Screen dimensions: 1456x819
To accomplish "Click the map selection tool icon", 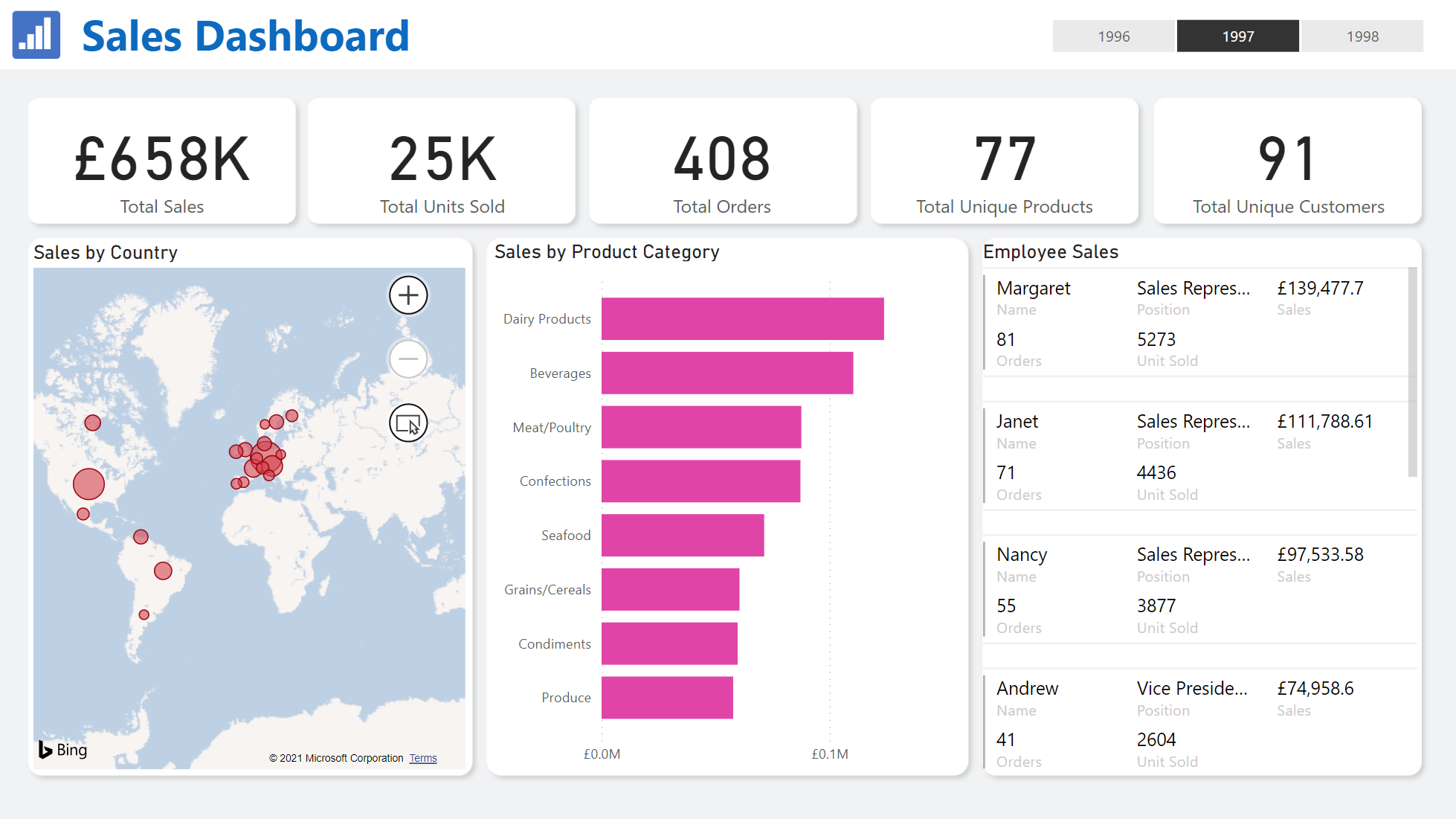I will 408,423.
